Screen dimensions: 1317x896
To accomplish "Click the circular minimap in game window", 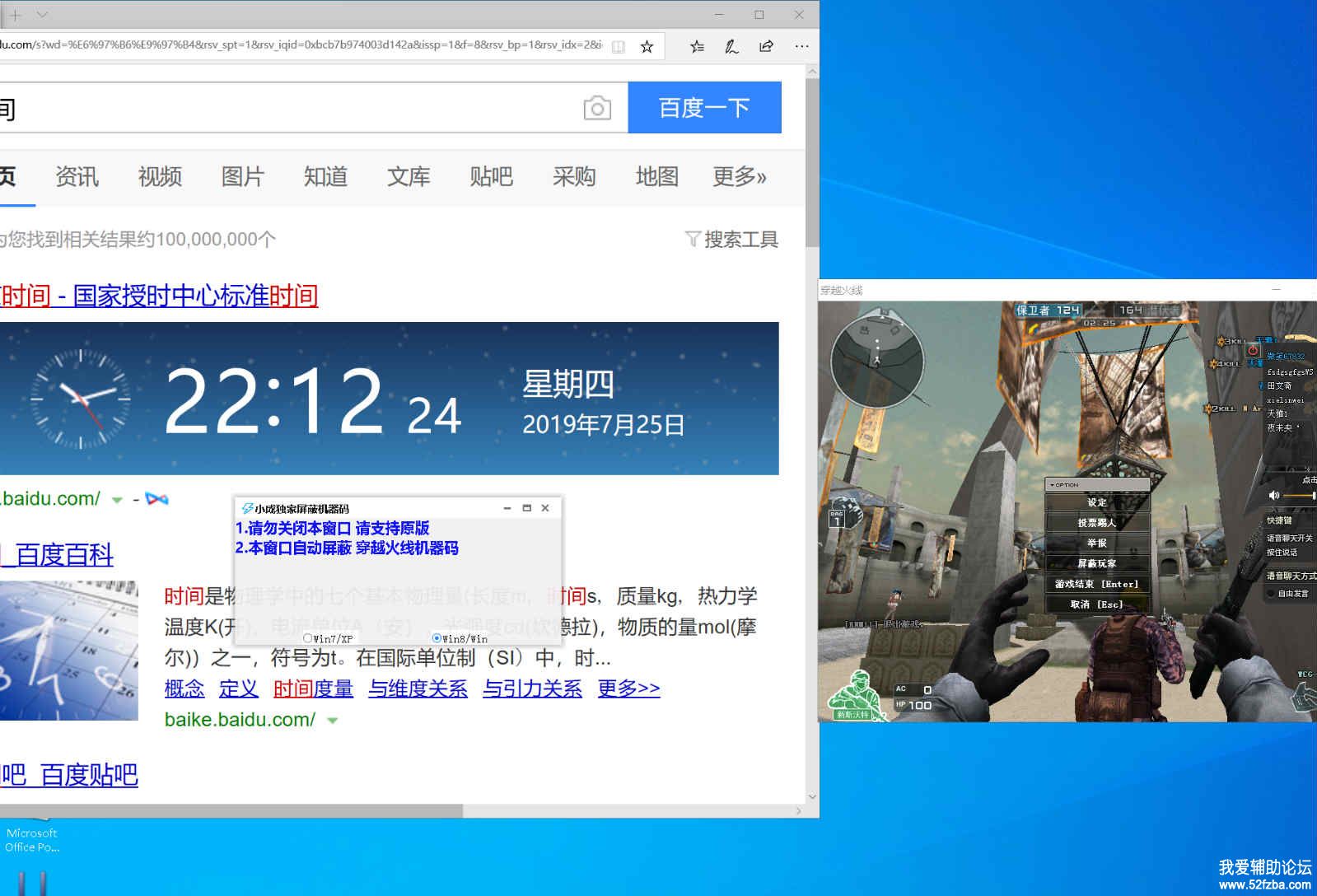I will pos(876,358).
